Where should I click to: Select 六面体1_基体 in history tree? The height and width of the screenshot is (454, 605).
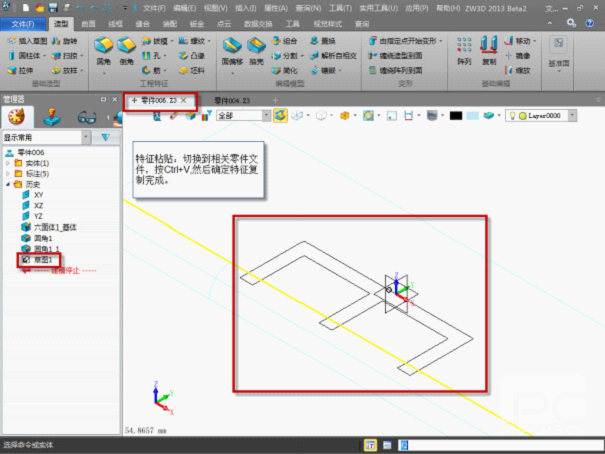(55, 227)
